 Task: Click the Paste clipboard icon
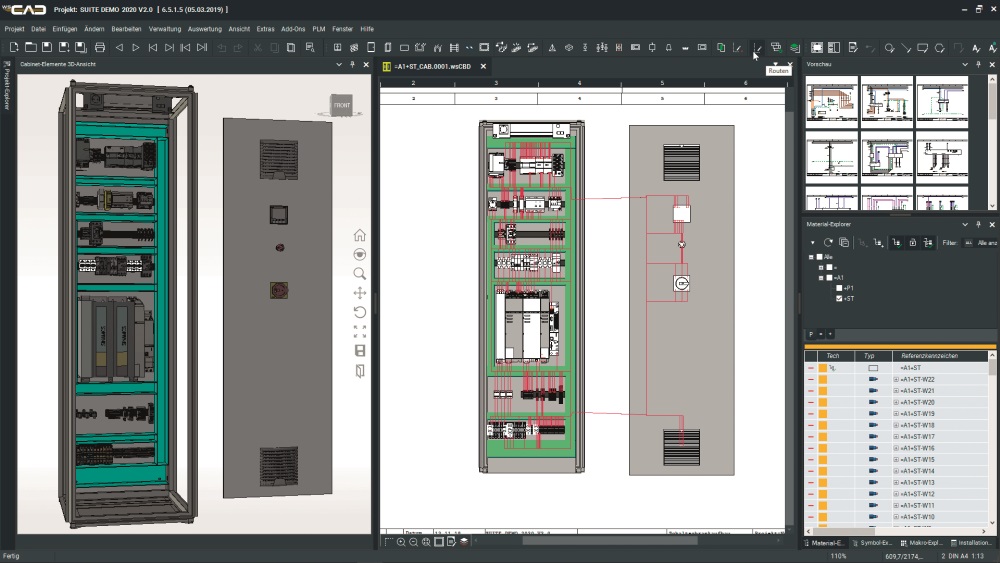(x=291, y=47)
